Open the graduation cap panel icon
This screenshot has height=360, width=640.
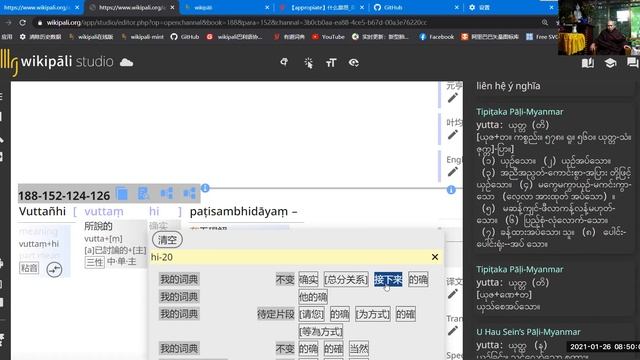tap(610, 63)
